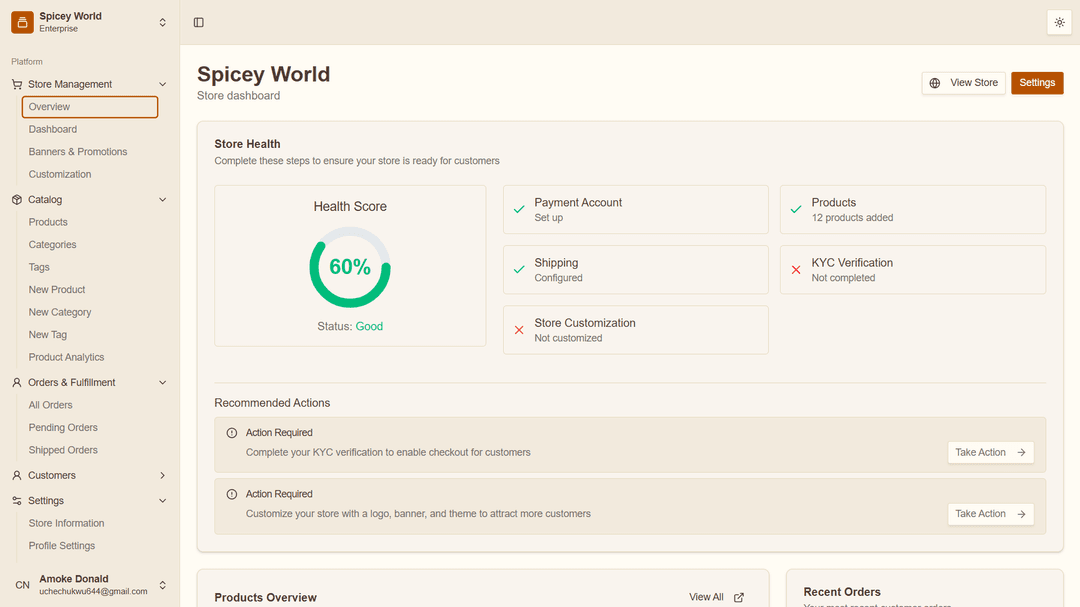Click the red X on KYC Verification
The image size is (1080, 607).
(796, 270)
